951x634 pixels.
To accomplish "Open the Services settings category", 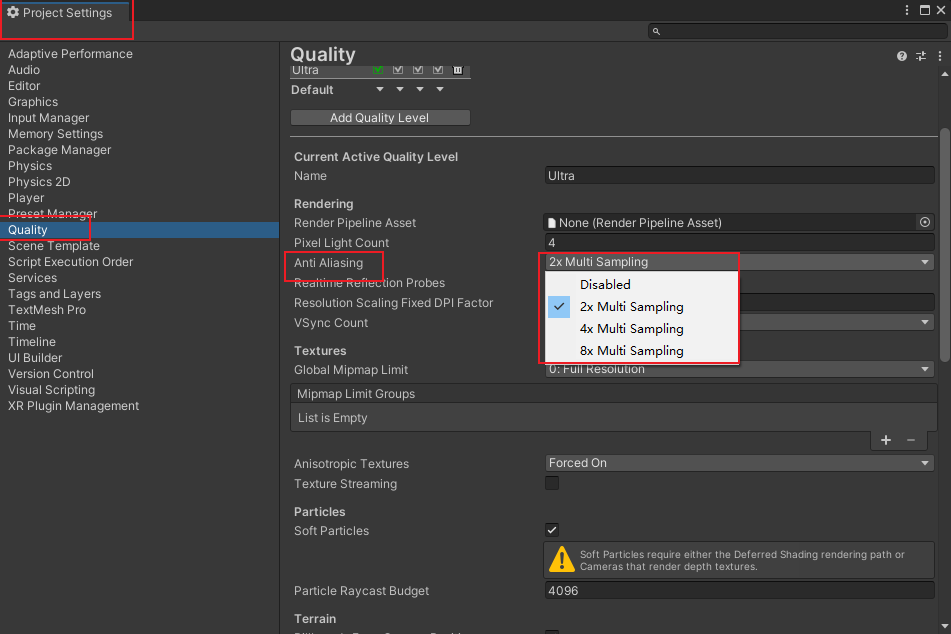I will 32,277.
